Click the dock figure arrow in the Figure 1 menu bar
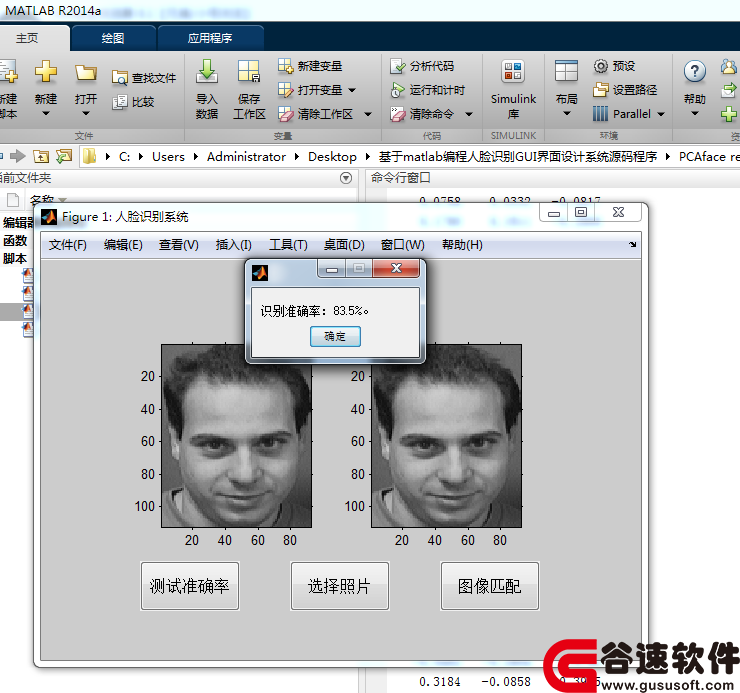740x693 pixels. click(x=632, y=245)
